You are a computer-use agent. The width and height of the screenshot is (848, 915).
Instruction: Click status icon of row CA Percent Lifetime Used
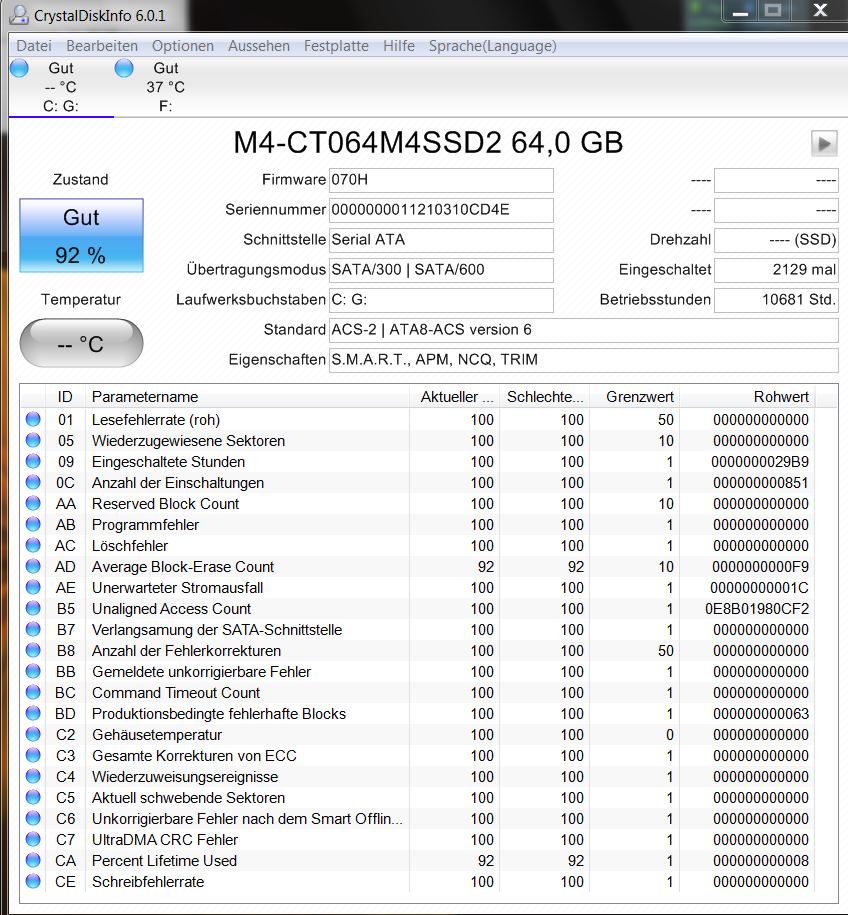[33, 860]
